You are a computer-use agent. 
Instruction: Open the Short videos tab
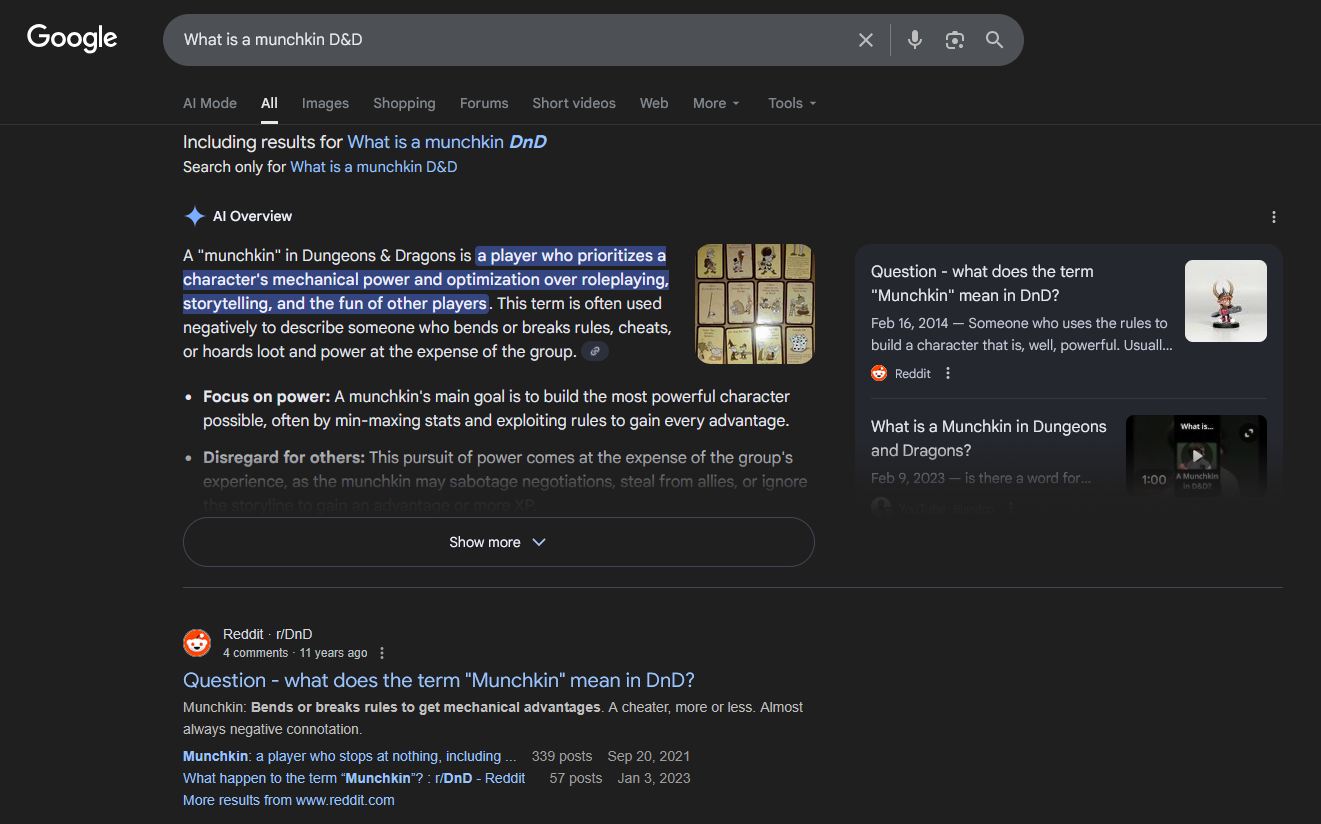point(574,103)
